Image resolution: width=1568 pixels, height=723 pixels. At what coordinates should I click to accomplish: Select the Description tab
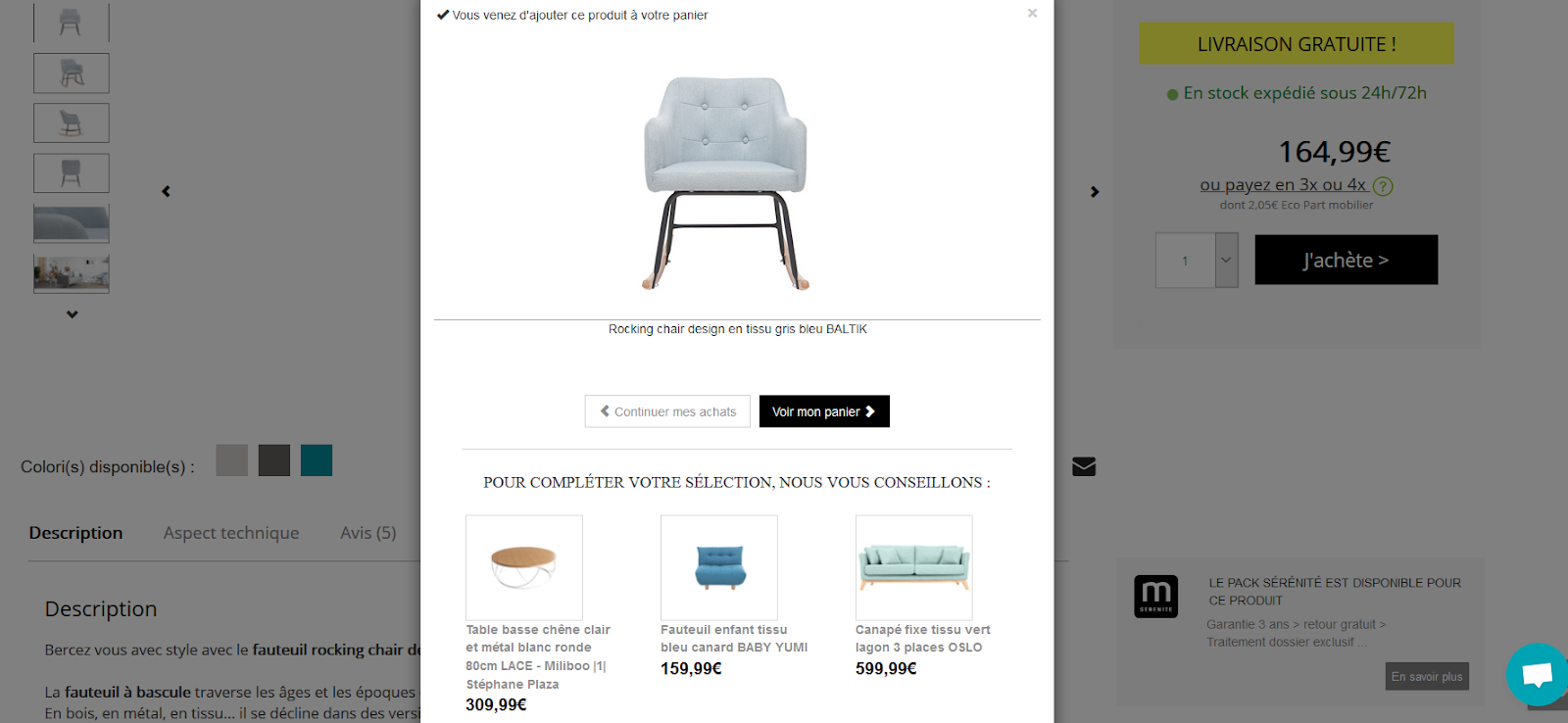pyautogui.click(x=75, y=533)
